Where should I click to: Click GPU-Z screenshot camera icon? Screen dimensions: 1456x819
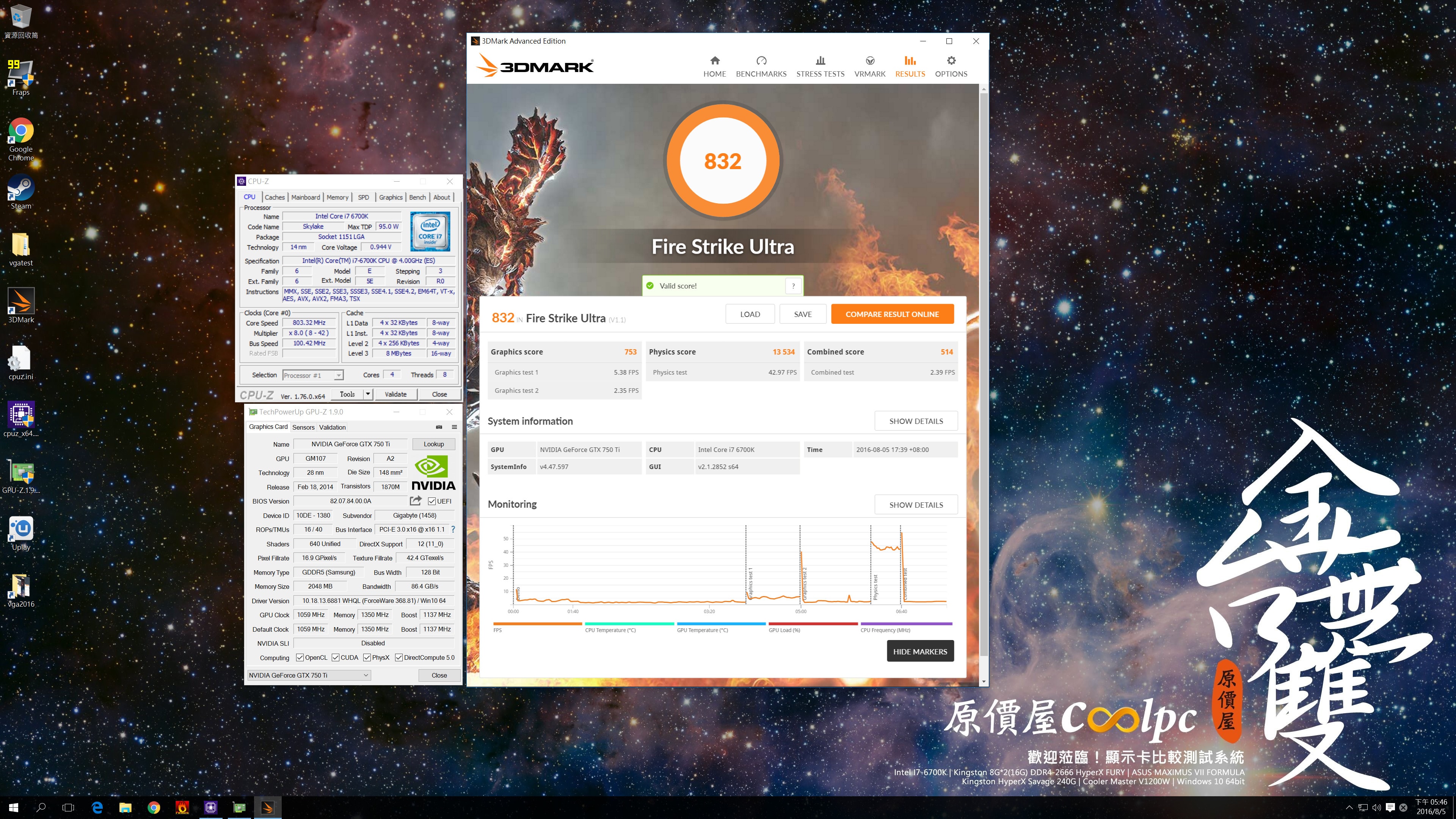pyautogui.click(x=439, y=427)
